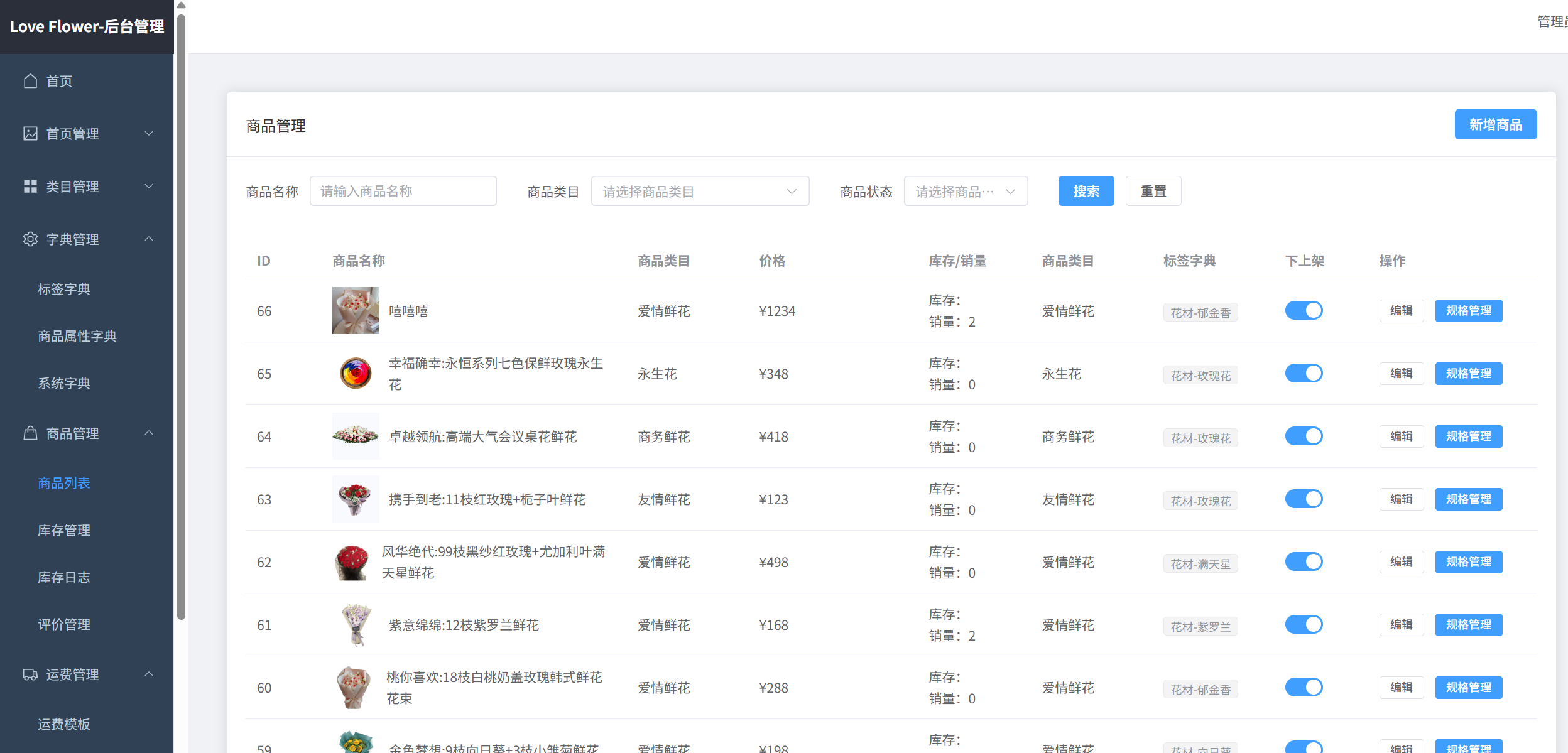Open product image thumbnail for item 66
This screenshot has width=1568, height=753.
(356, 311)
